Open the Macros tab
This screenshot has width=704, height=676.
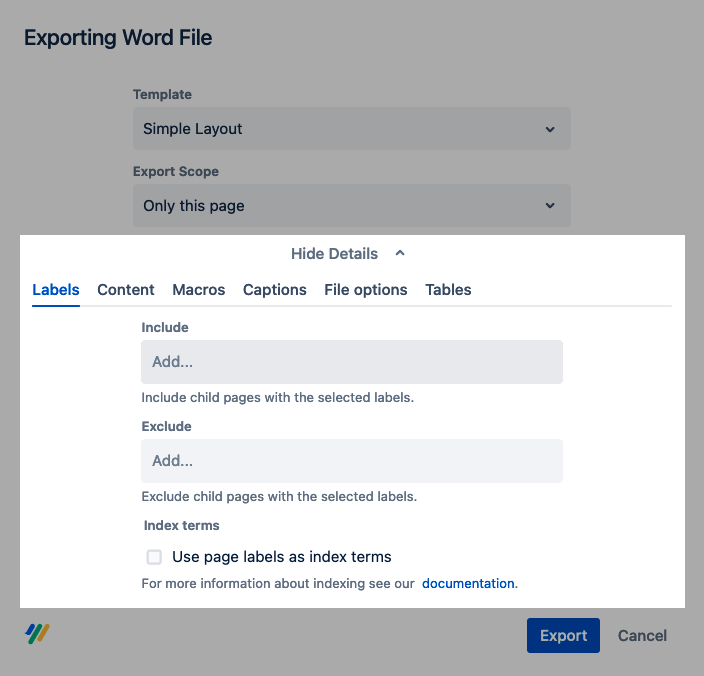199,290
